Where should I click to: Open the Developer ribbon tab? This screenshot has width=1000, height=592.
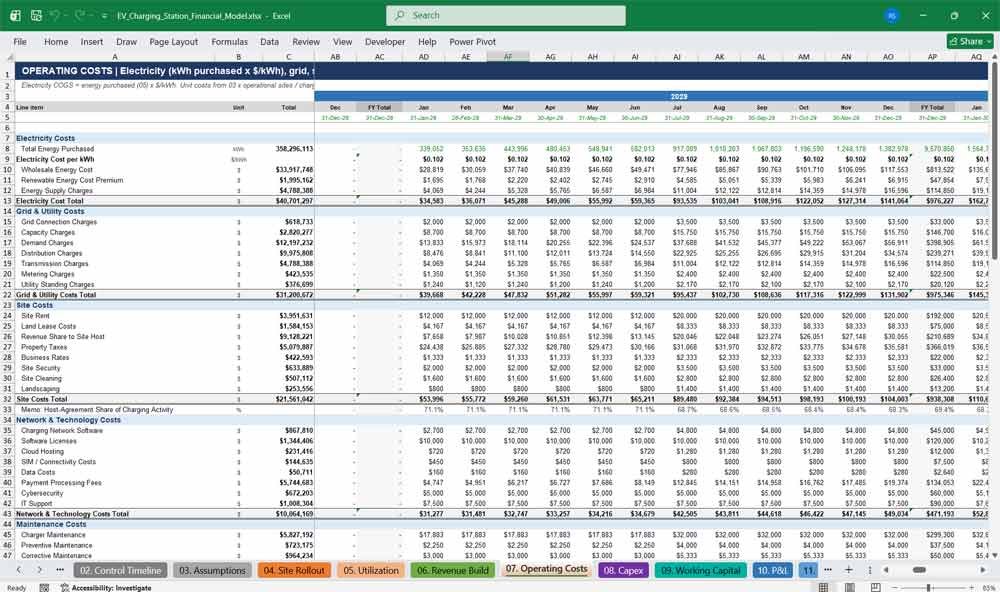pyautogui.click(x=385, y=41)
